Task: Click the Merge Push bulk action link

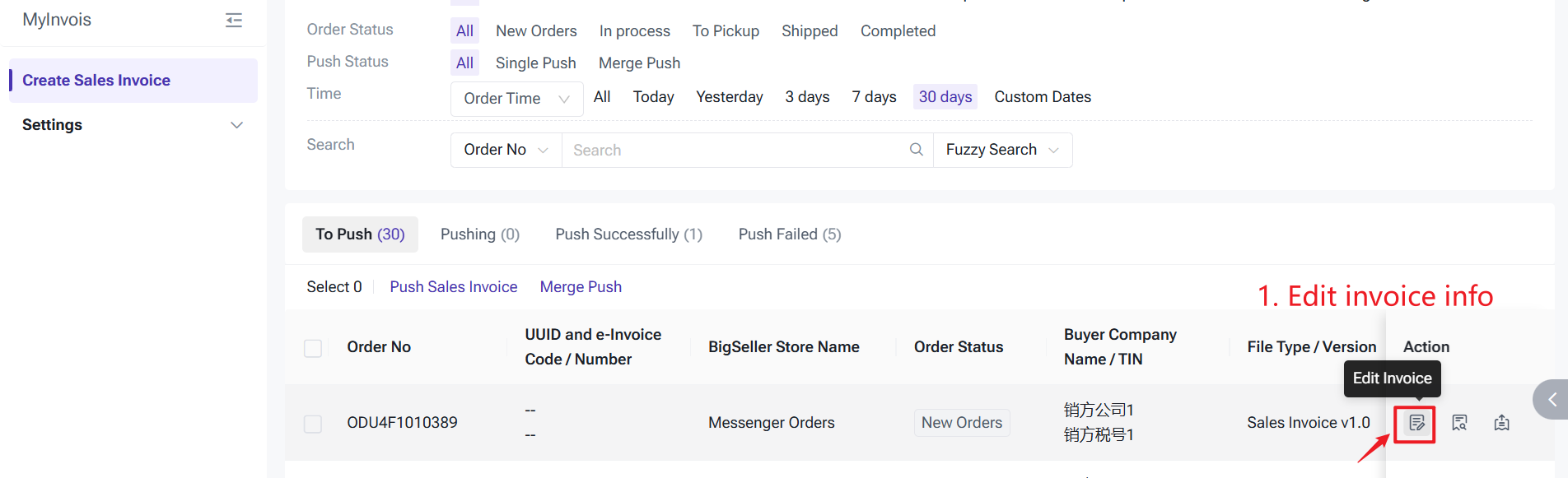Action: 581,287
